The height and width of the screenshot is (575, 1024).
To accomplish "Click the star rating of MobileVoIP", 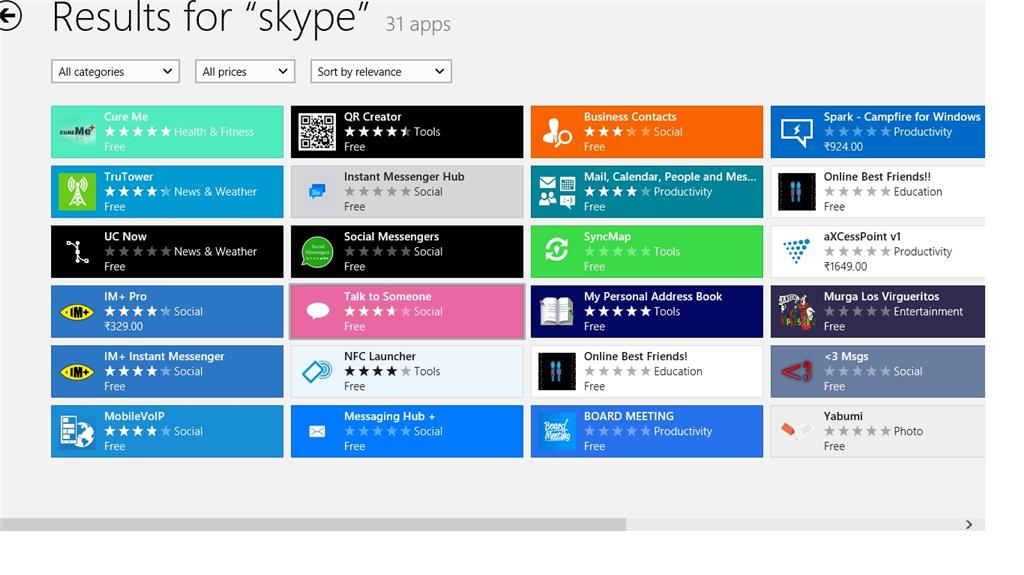I will pyautogui.click(x=137, y=431).
